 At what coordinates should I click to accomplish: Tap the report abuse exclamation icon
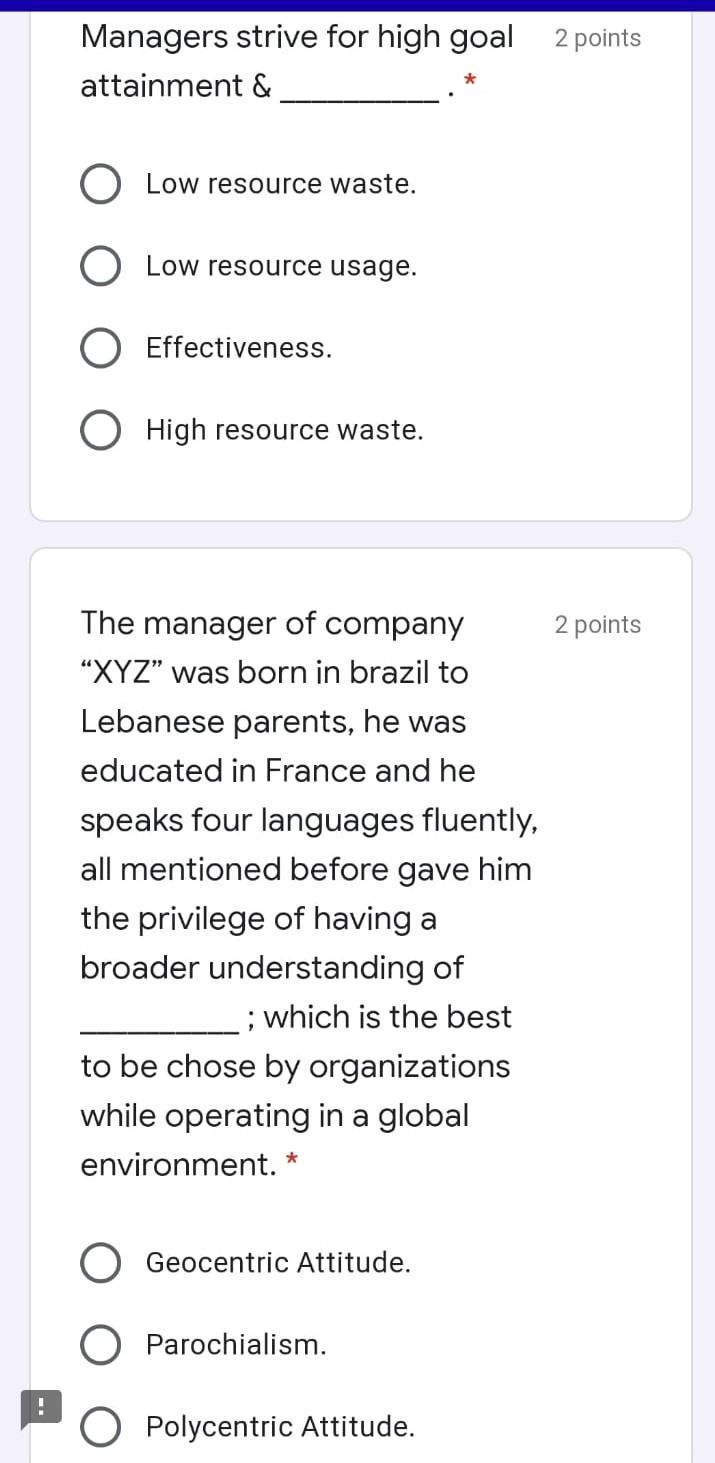point(40,1410)
